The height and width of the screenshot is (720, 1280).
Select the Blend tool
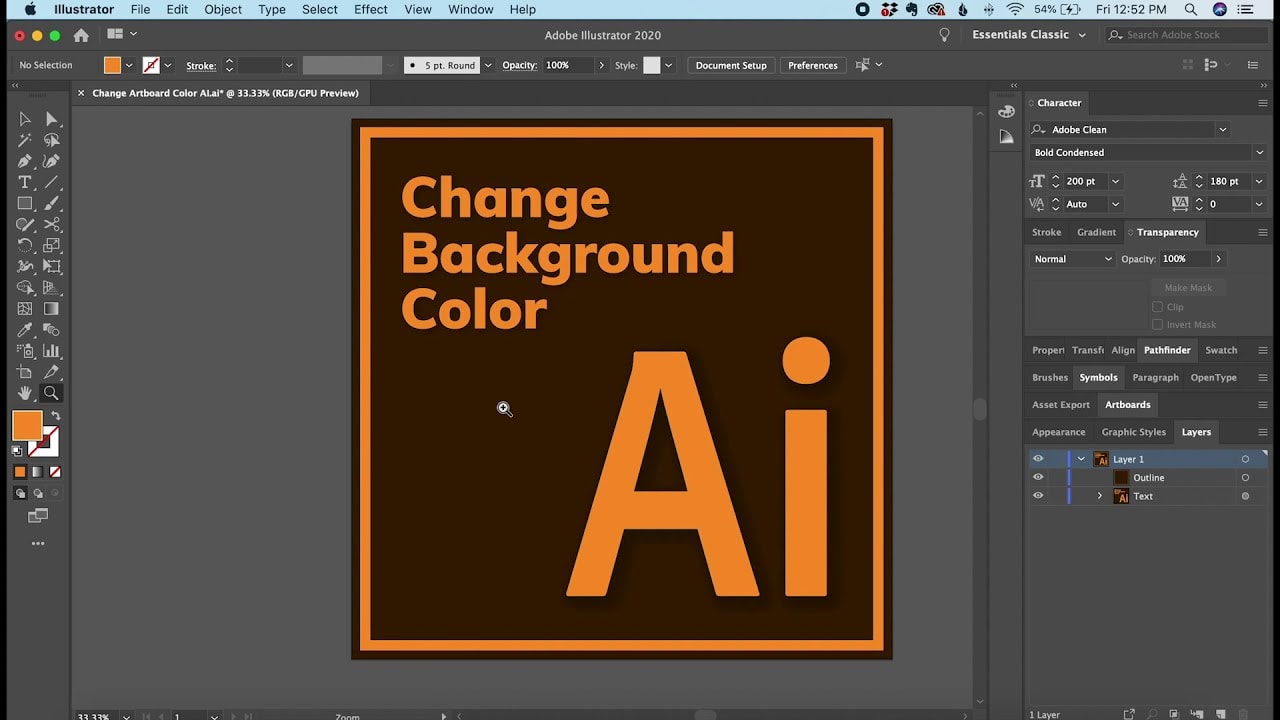51,330
